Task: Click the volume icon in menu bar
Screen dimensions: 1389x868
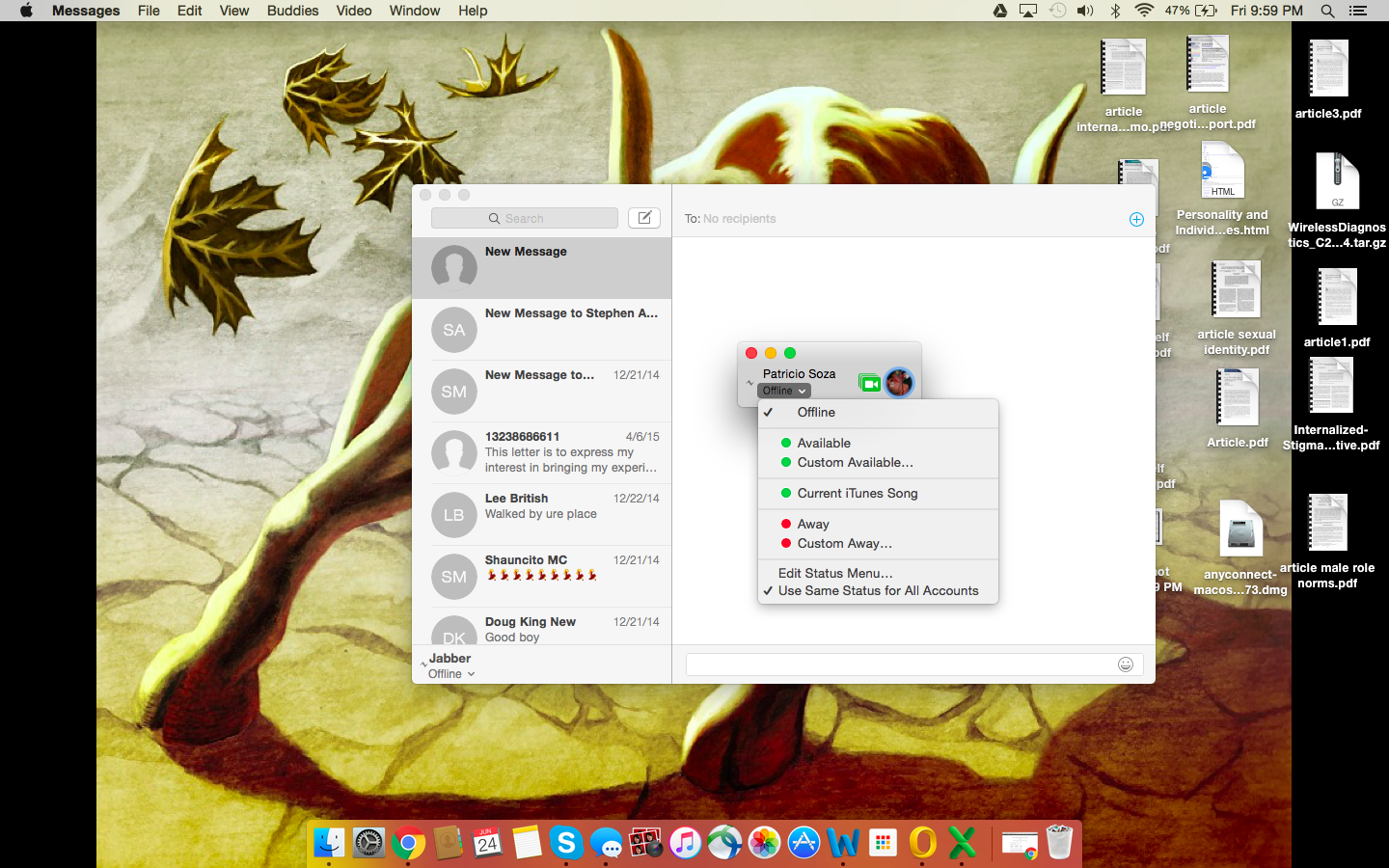Action: click(1085, 11)
